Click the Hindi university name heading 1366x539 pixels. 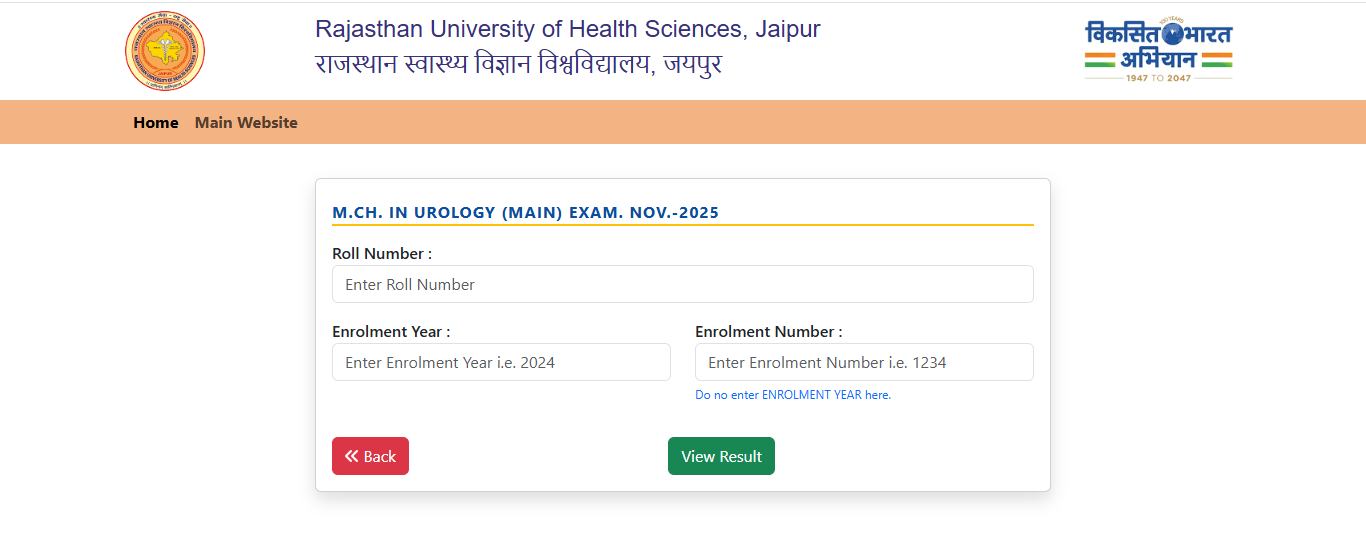(x=518, y=65)
